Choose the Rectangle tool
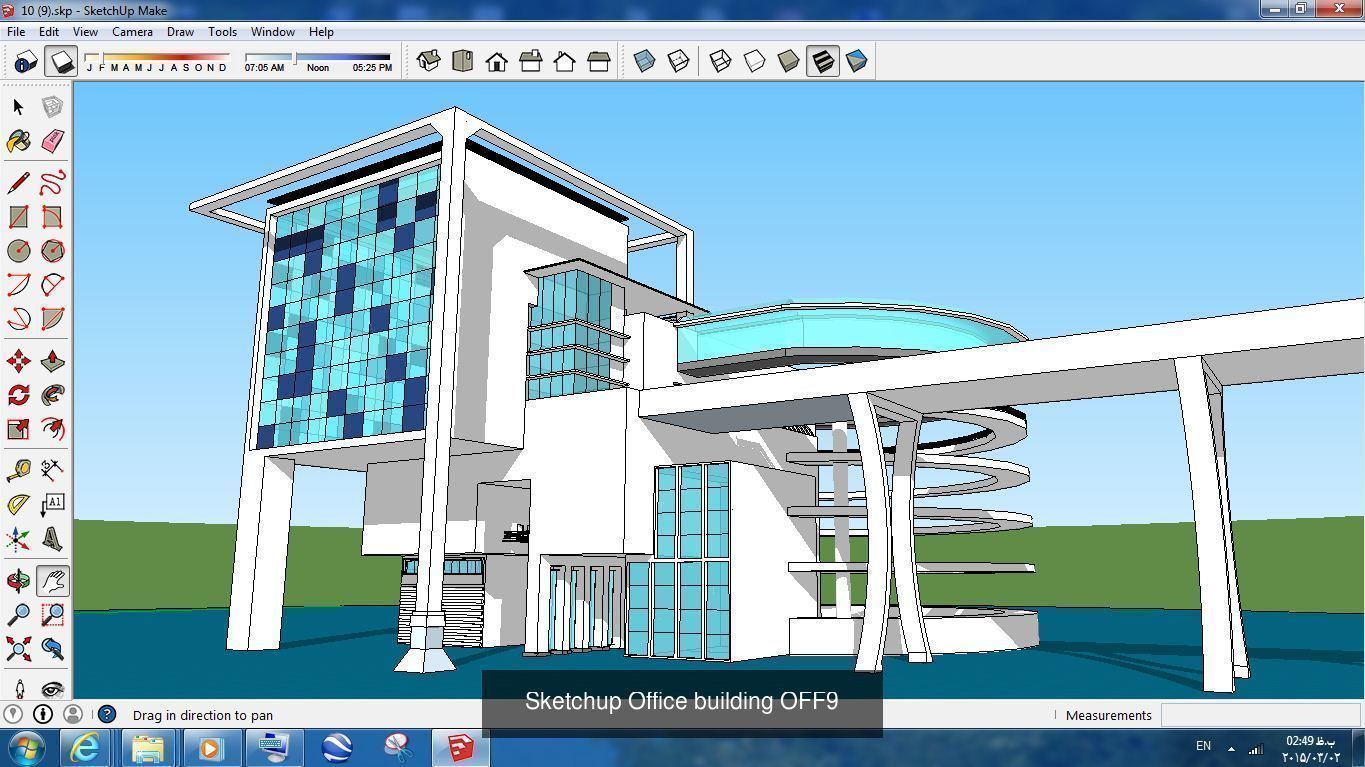1365x767 pixels. point(18,217)
